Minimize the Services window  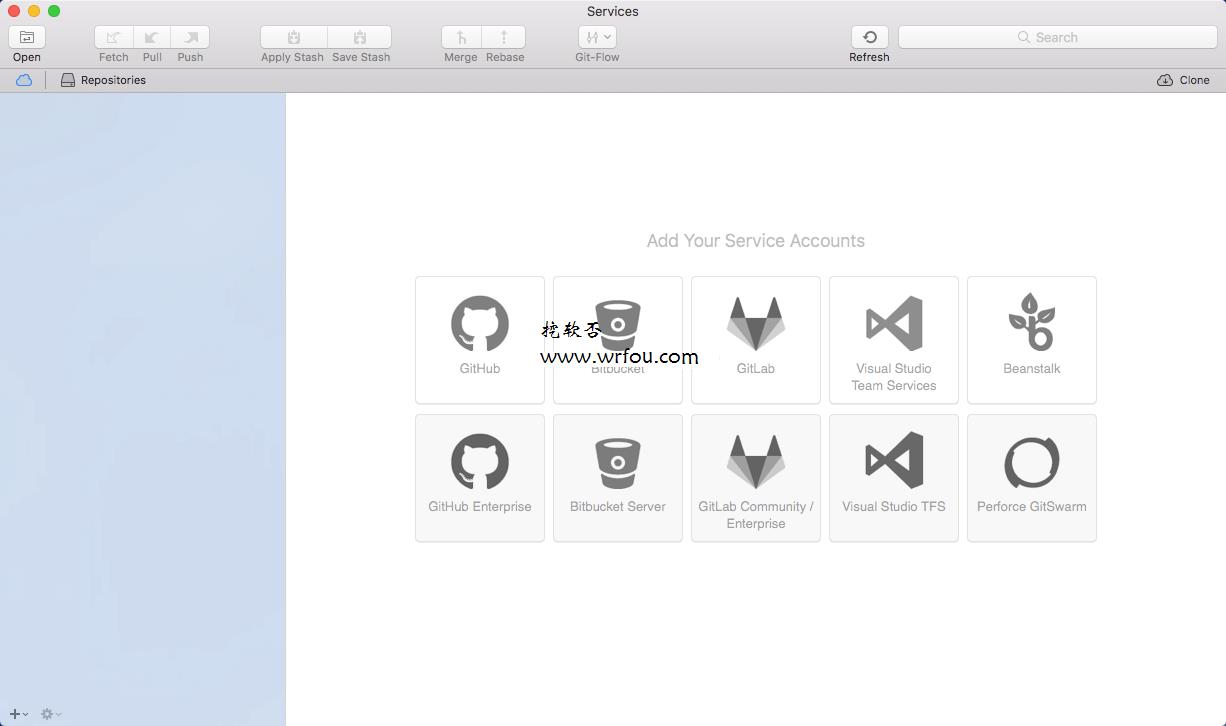pos(34,11)
